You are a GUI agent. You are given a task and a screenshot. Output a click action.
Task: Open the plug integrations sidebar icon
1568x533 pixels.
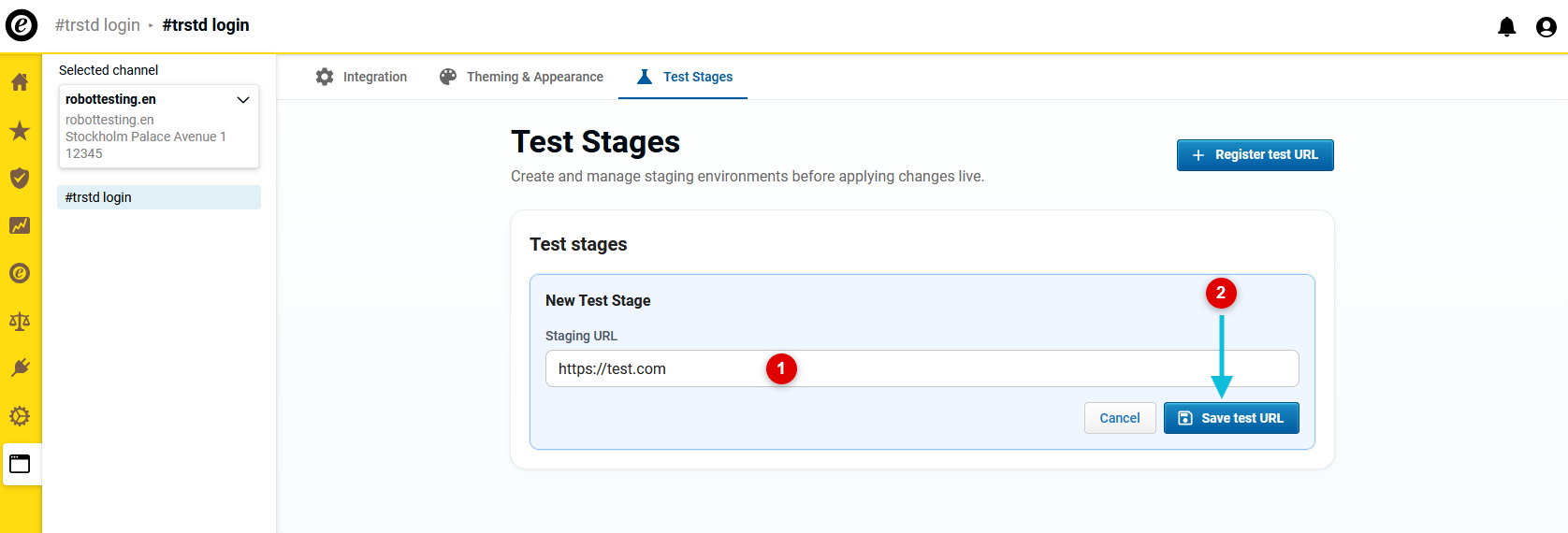[20, 368]
